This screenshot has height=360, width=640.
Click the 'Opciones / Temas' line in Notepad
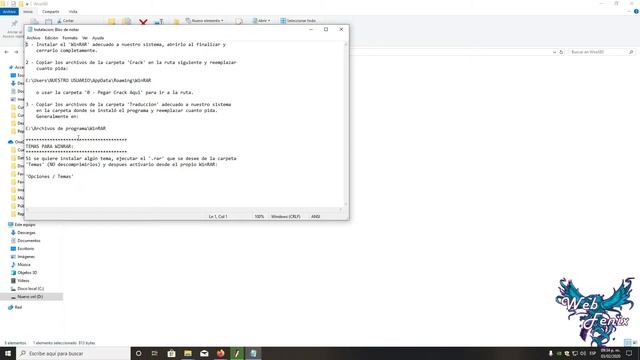tap(49, 176)
